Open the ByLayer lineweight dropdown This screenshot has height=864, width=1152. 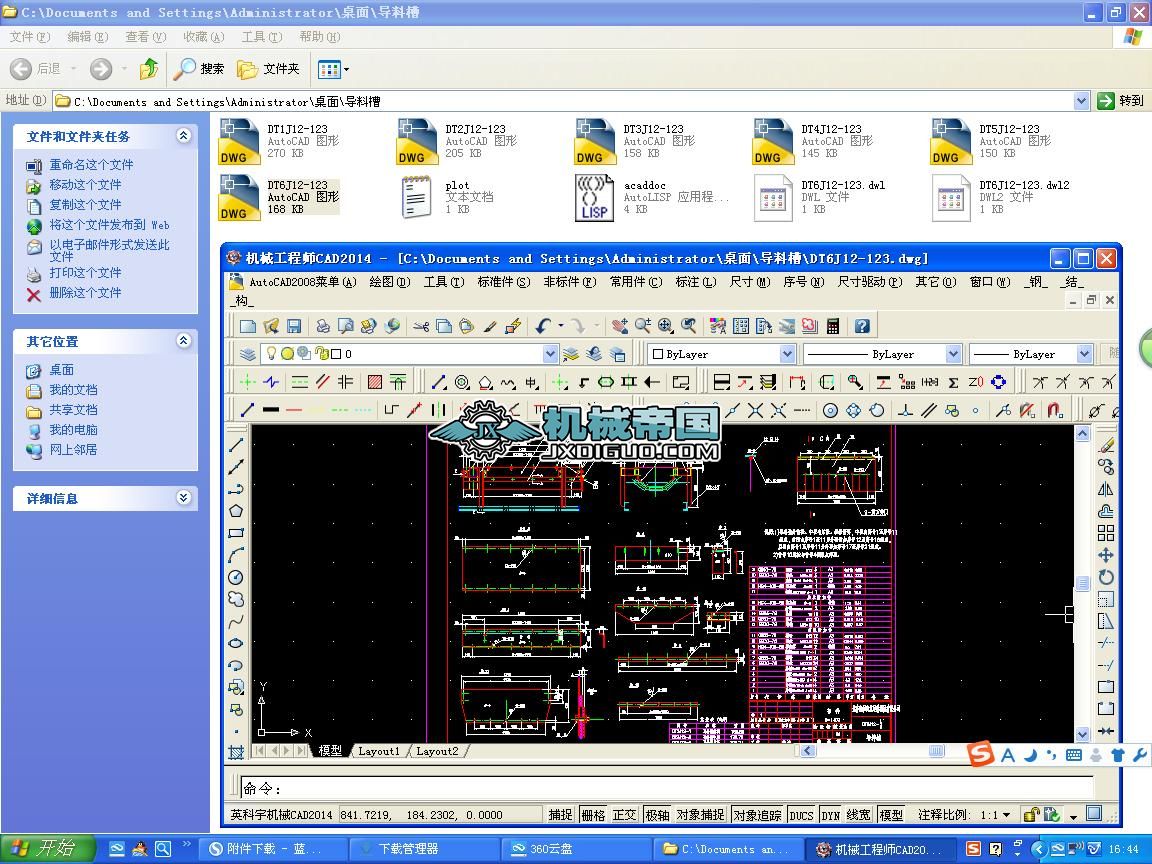(1084, 354)
